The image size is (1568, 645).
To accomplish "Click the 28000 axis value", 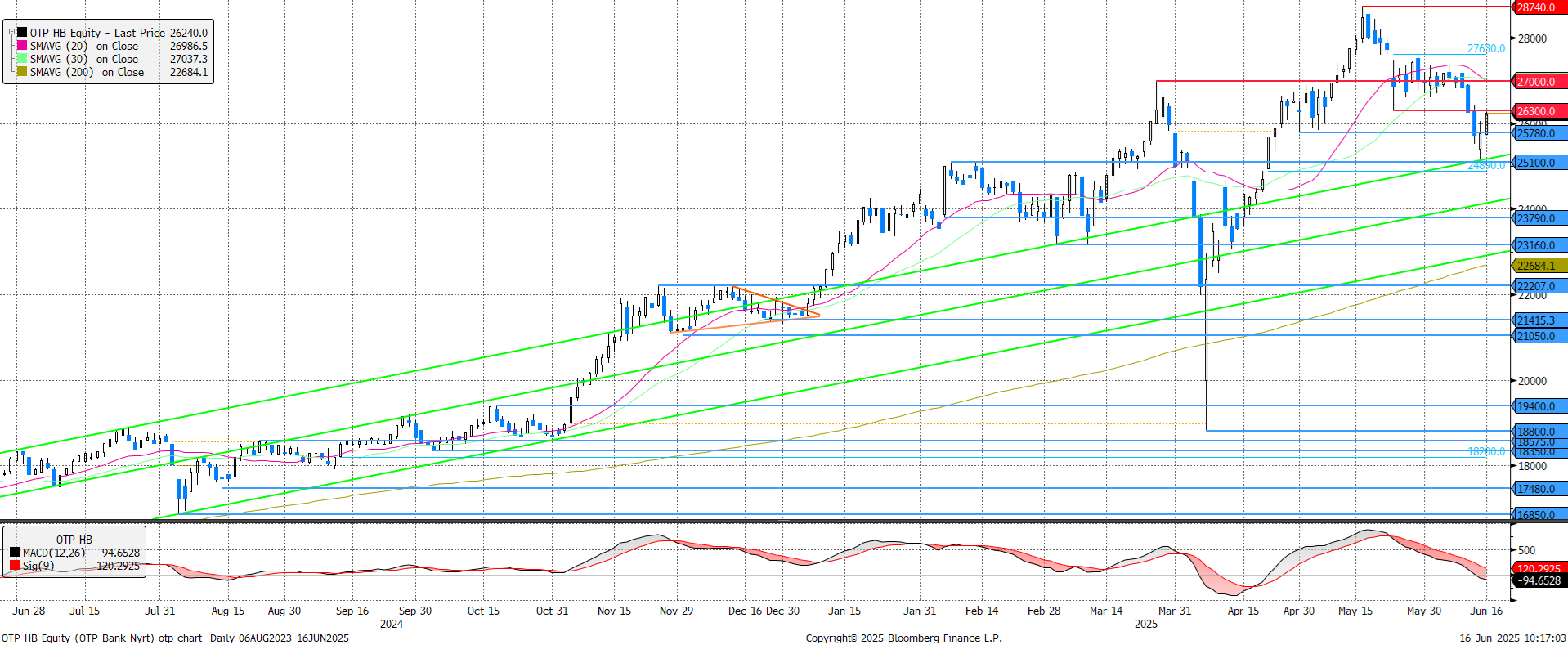I will coord(1532,38).
